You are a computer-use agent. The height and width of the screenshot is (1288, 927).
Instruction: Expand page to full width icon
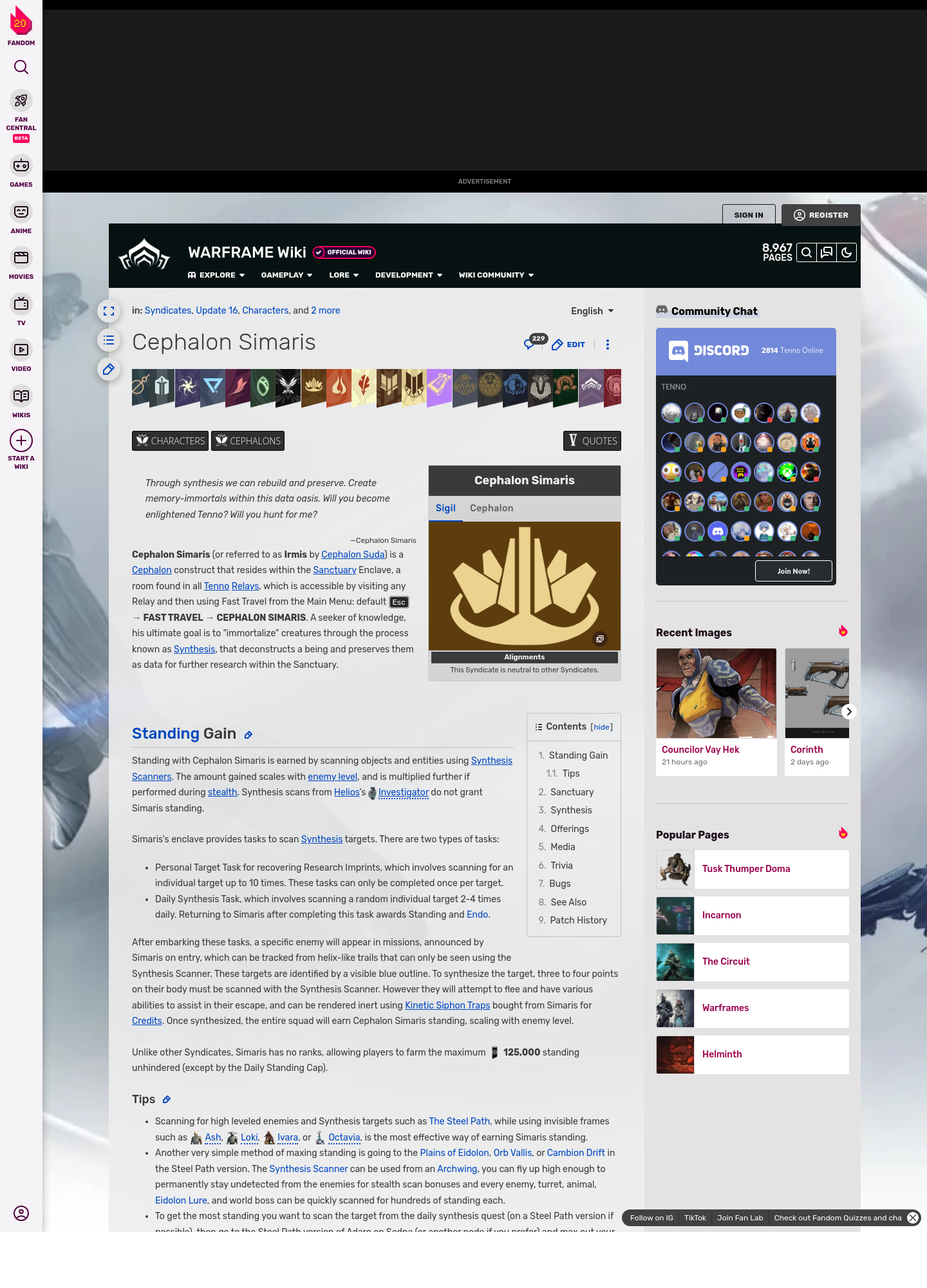tap(109, 311)
